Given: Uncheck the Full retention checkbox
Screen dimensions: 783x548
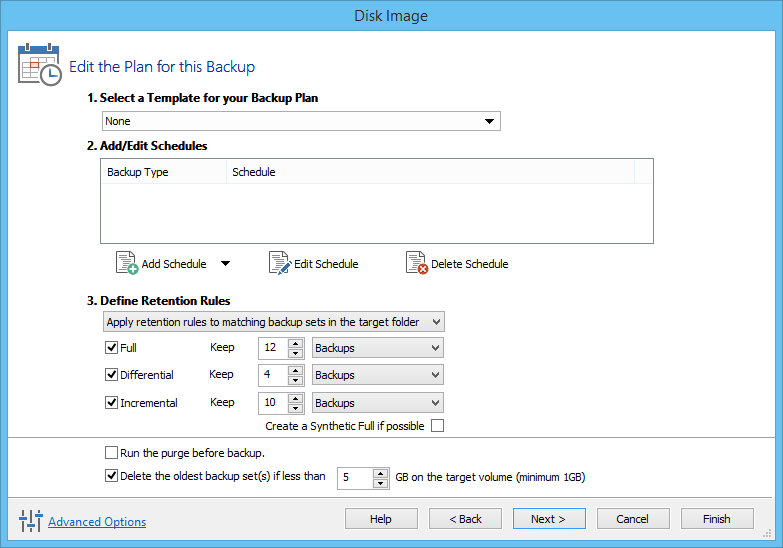Looking at the screenshot, I should (x=111, y=348).
